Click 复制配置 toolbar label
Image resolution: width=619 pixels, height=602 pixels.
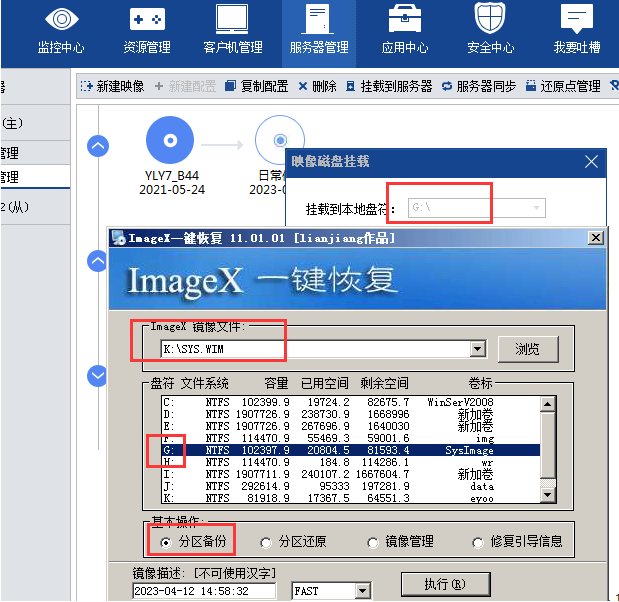[264, 86]
